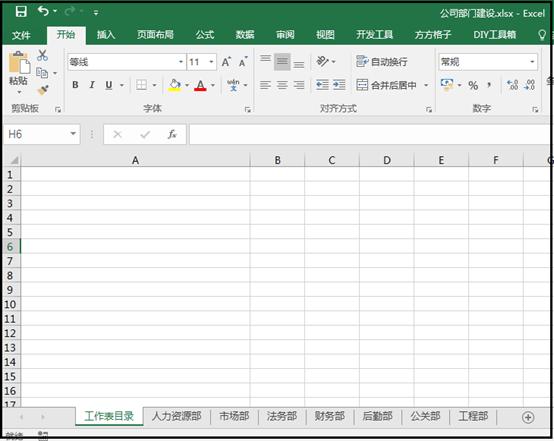Click the middle align icon

[282, 62]
